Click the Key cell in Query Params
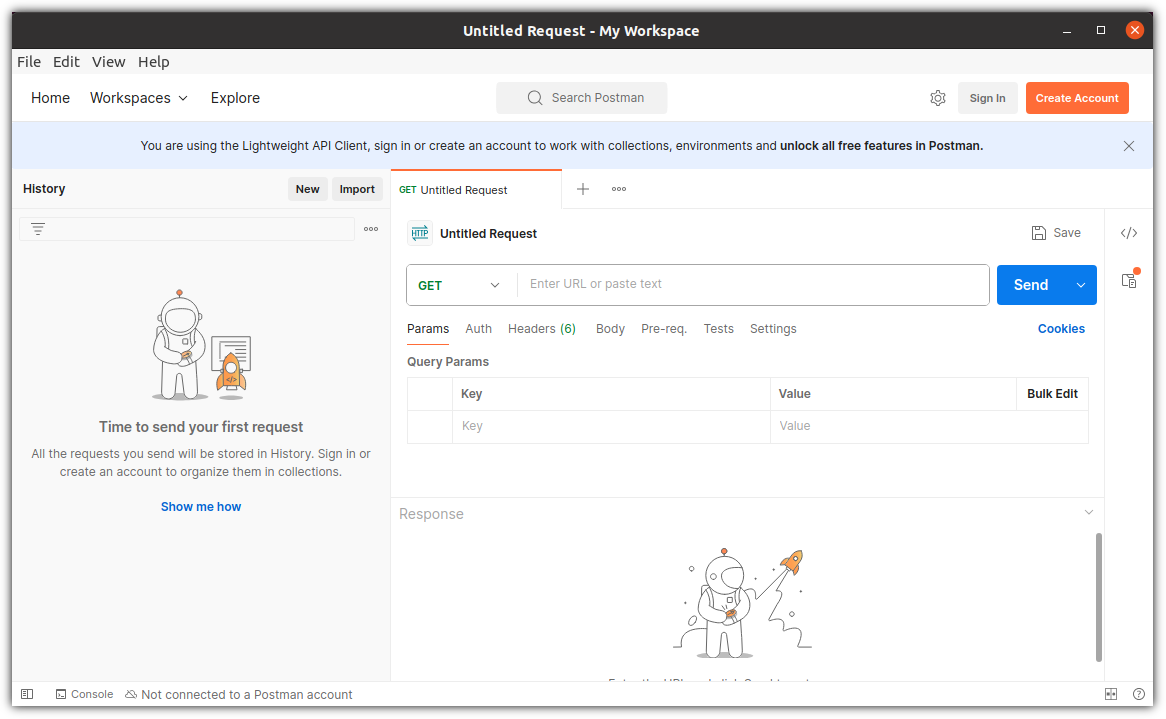The height and width of the screenshot is (719, 1166). pos(611,426)
